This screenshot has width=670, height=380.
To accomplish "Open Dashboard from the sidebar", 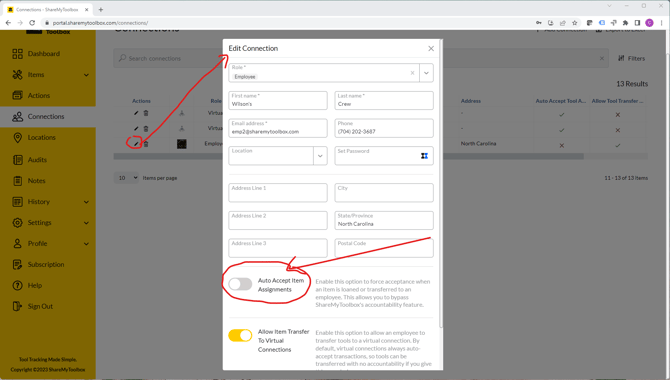I will pos(44,54).
